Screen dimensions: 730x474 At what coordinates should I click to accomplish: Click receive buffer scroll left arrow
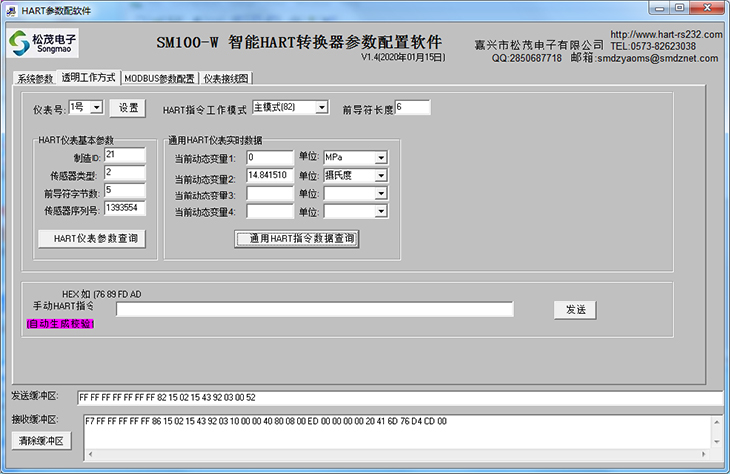(x=90, y=454)
